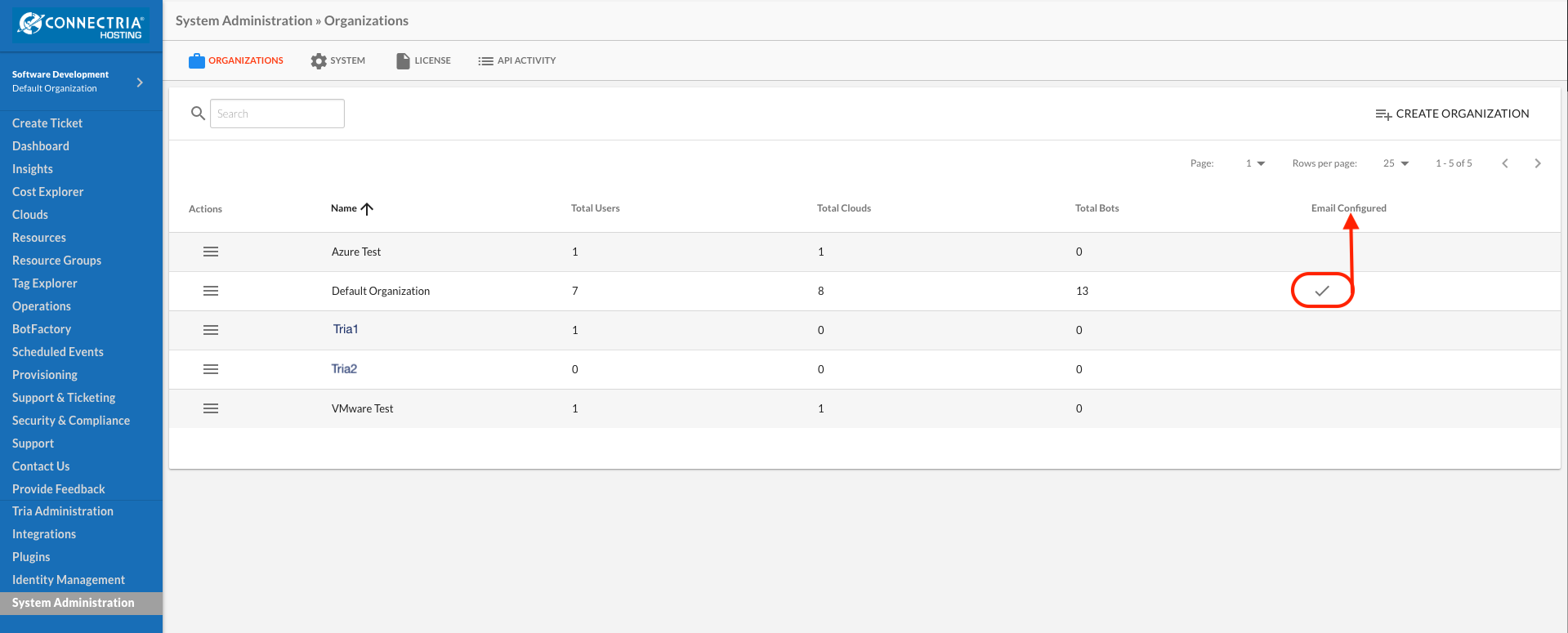1568x633 pixels.
Task: Go to previous page arrow
Action: pyautogui.click(x=1505, y=163)
